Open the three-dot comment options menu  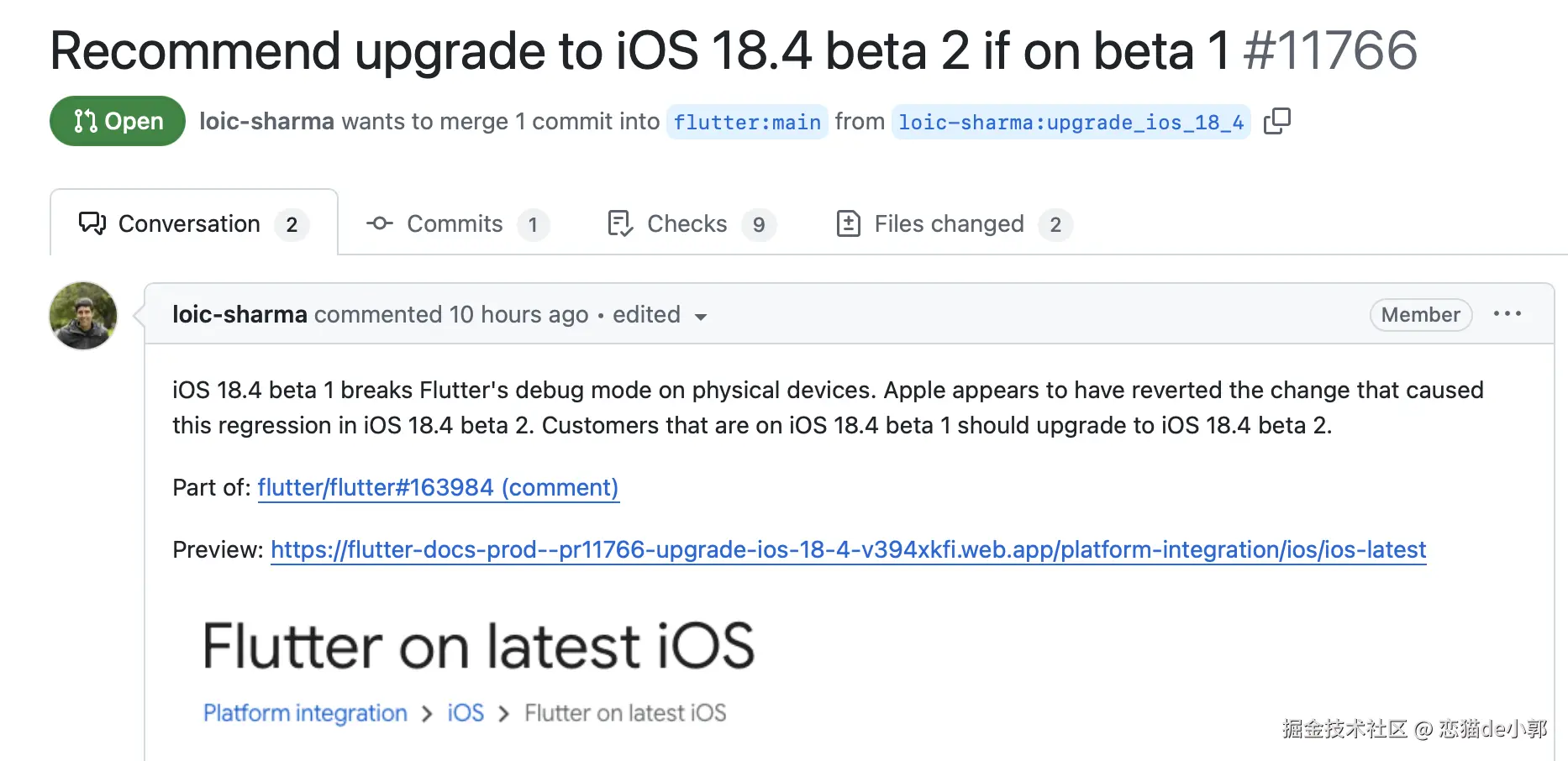tap(1507, 314)
